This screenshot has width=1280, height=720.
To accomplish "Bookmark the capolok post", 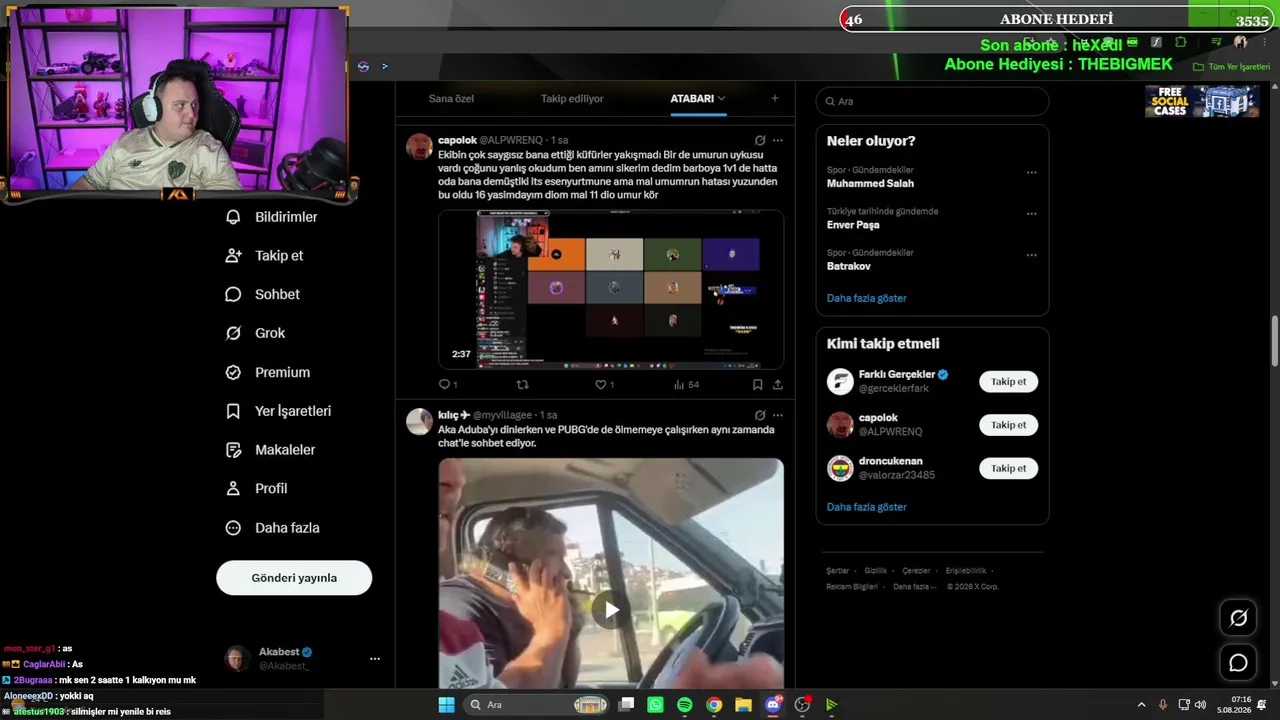I will coord(757,384).
